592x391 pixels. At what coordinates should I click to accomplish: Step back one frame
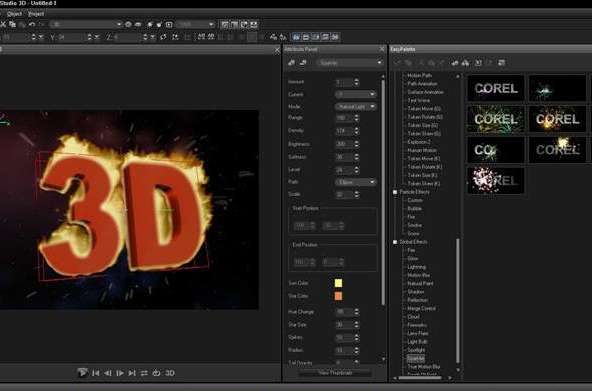pos(108,373)
